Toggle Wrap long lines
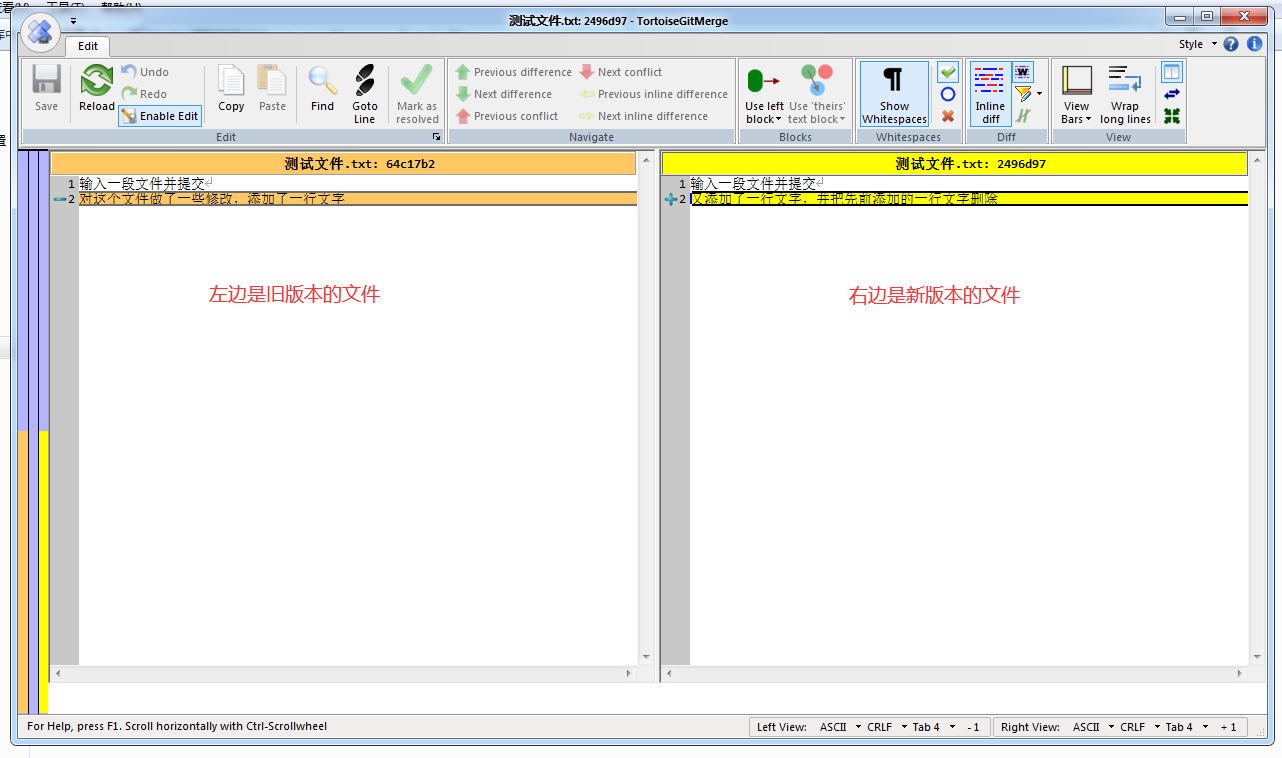This screenshot has width=1282, height=758. pos(1125,94)
